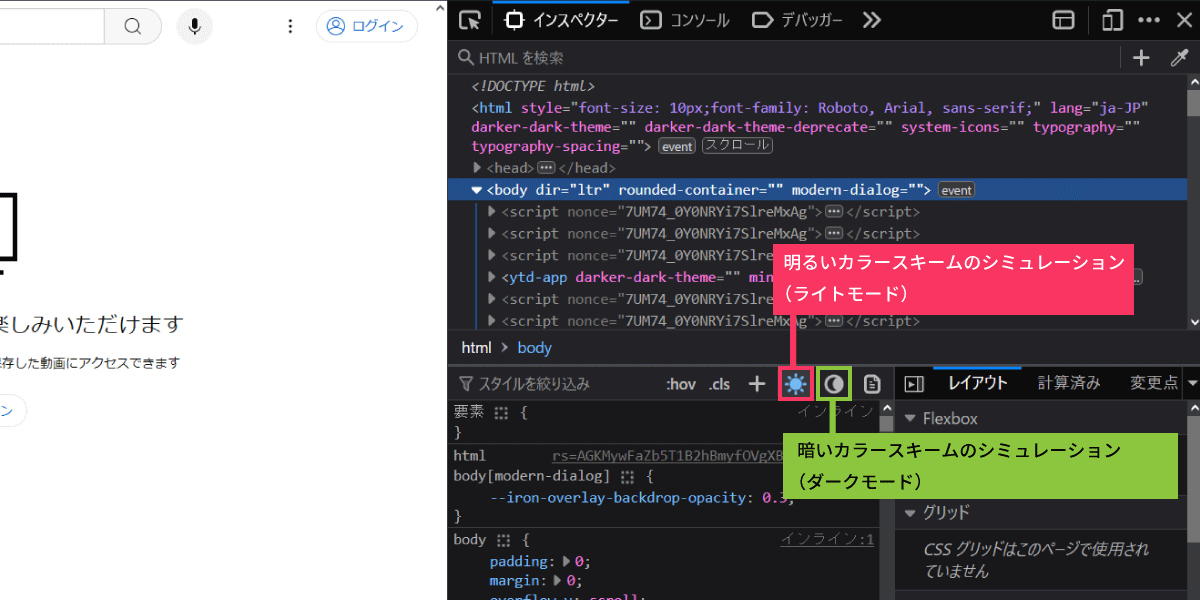Toggle dark color scheme simulation moon icon

point(834,384)
